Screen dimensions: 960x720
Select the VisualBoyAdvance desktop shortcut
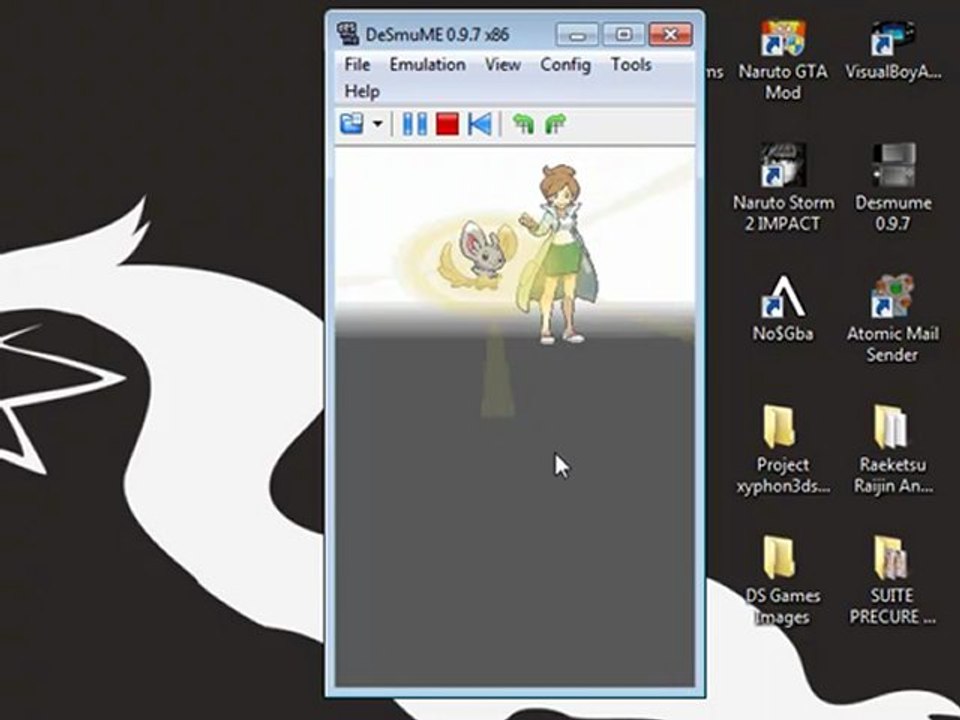pos(893,50)
